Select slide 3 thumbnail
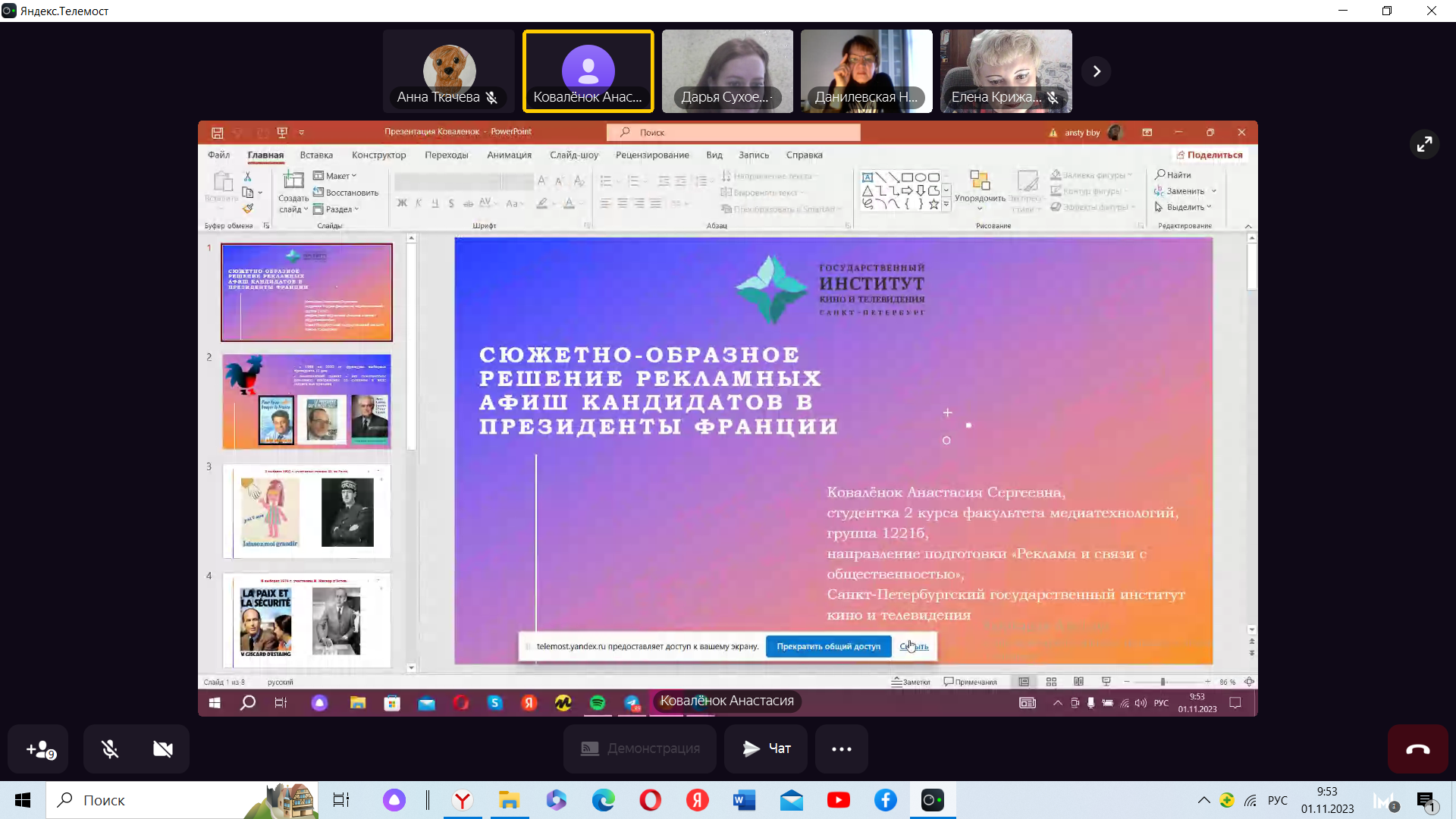1456x819 pixels. [x=306, y=510]
